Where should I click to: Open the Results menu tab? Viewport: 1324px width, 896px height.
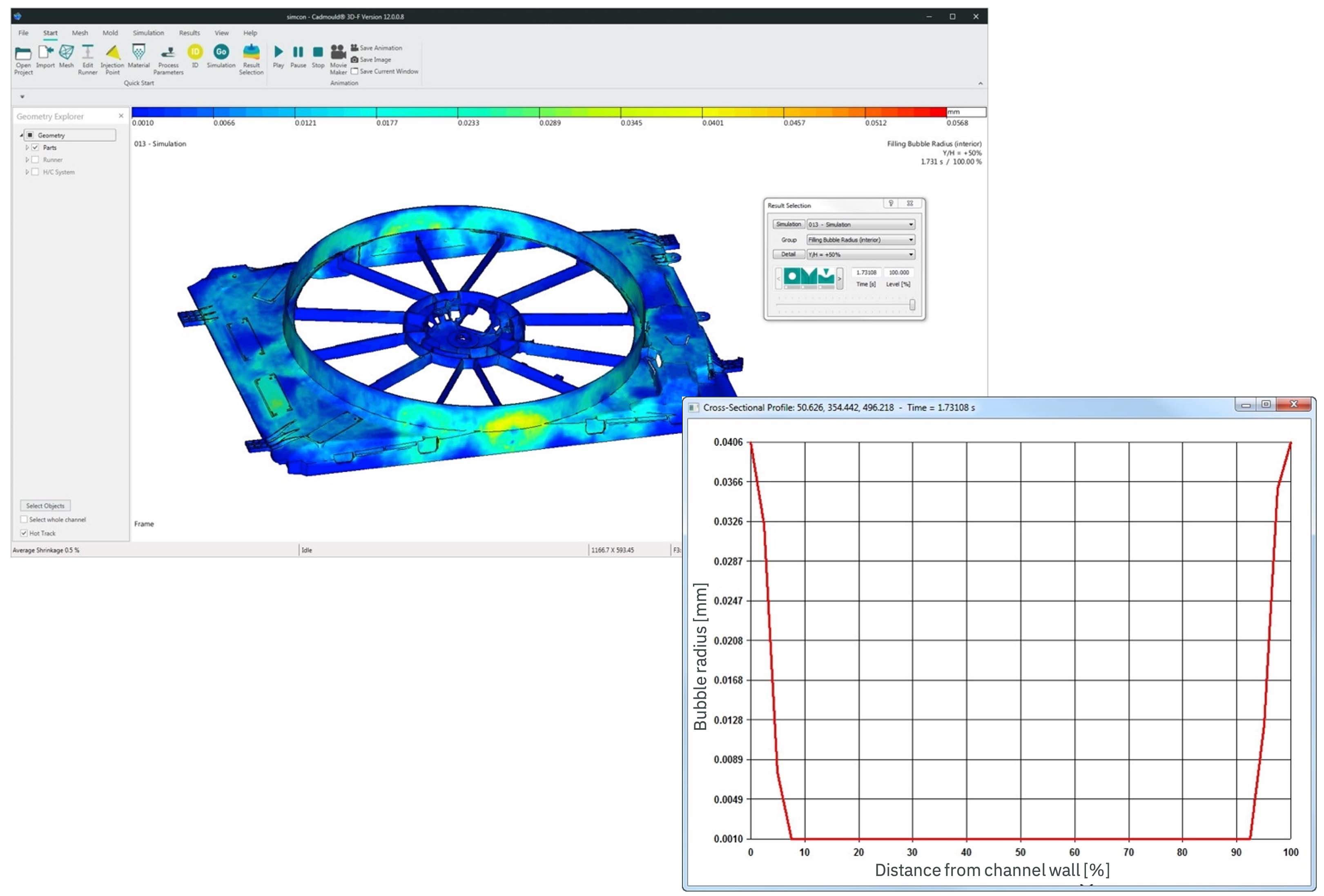[x=189, y=33]
